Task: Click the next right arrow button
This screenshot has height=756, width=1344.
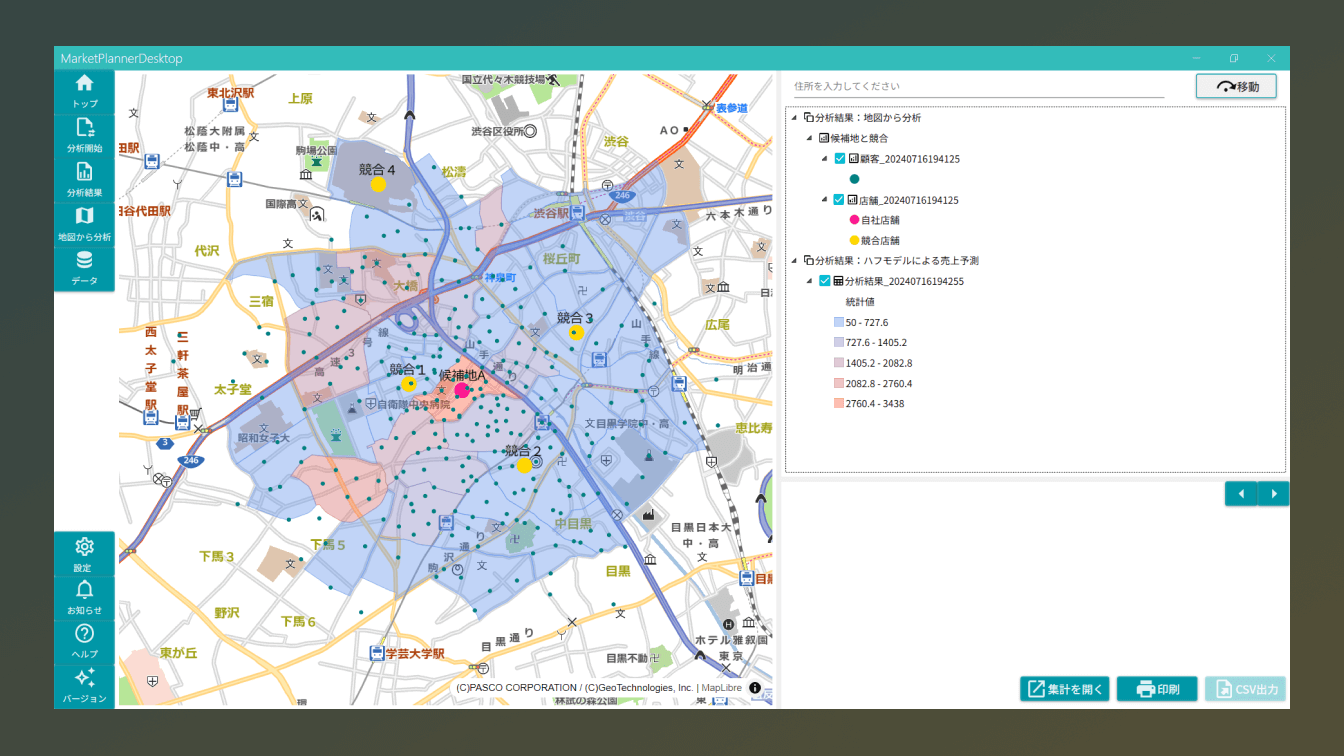Action: tap(1274, 494)
